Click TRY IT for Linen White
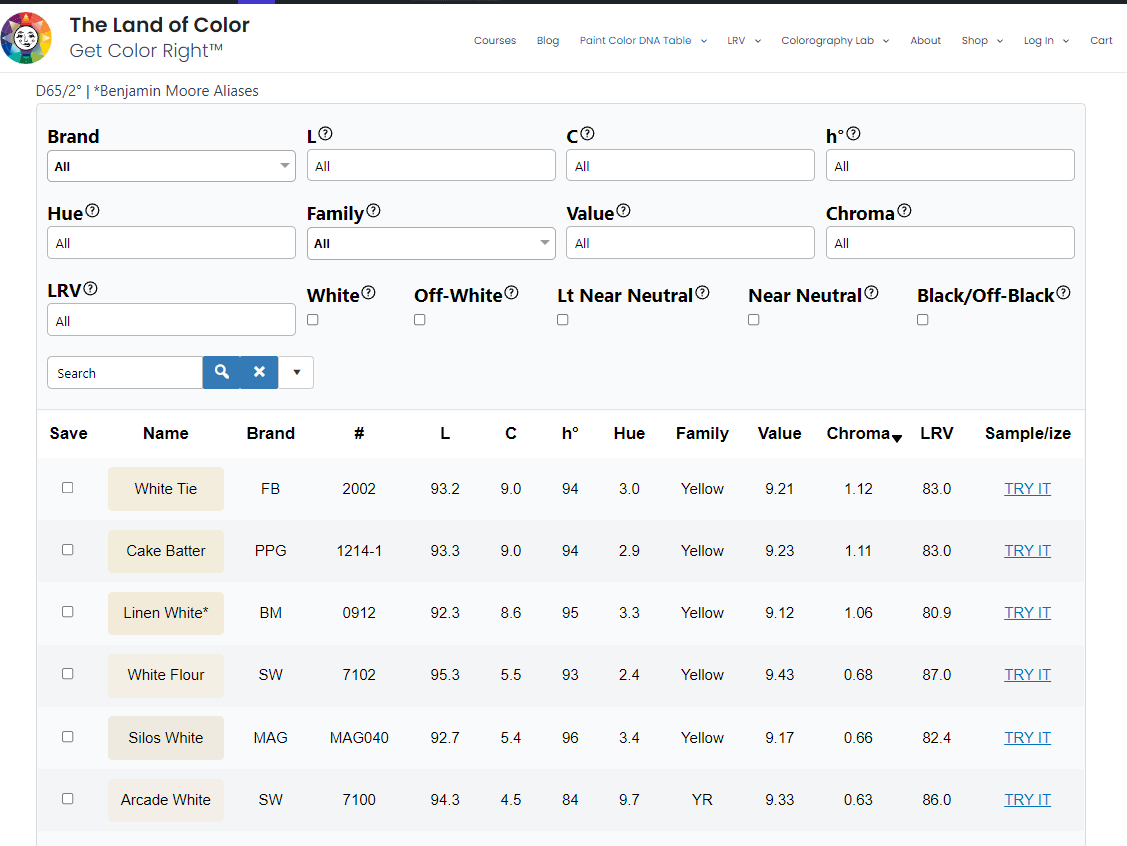 coord(1027,612)
